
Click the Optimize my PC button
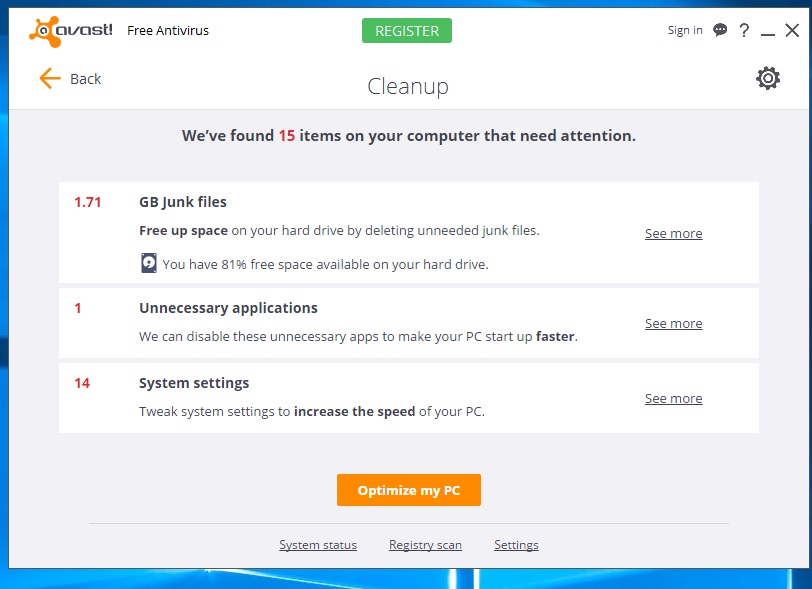click(409, 490)
